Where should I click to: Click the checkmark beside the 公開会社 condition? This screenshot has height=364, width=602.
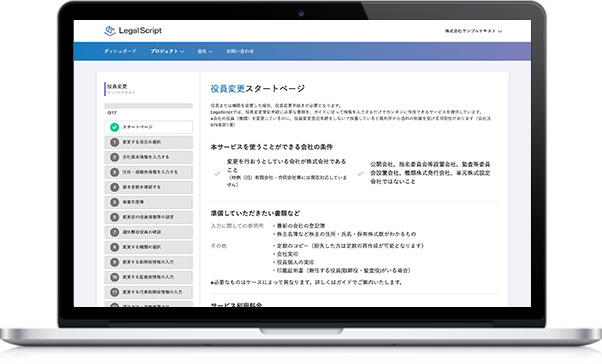(x=360, y=174)
